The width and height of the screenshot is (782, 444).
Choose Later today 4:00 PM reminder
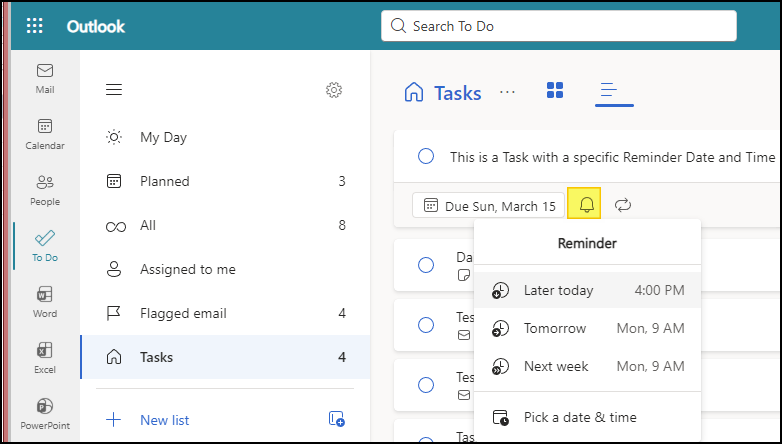[x=587, y=290]
